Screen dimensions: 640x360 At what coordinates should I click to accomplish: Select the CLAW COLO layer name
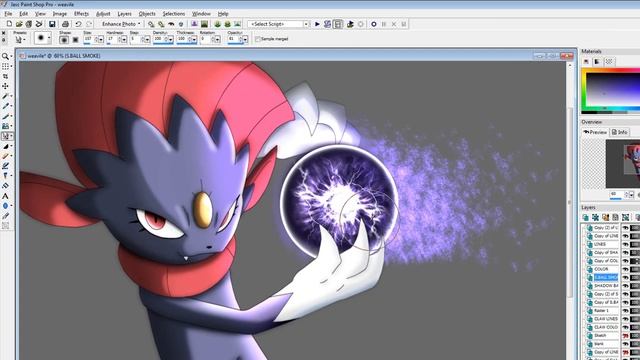606,327
